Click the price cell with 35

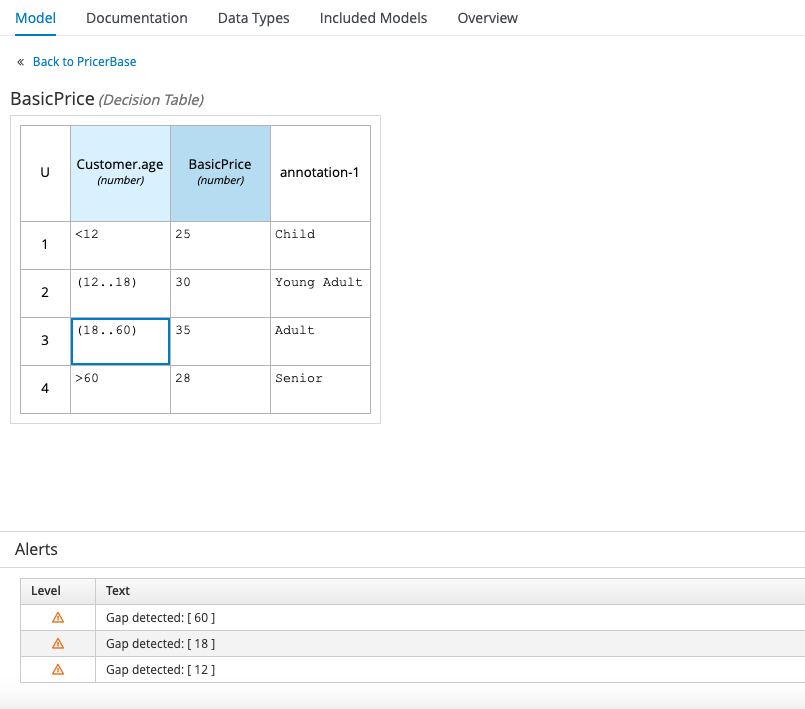(220, 341)
